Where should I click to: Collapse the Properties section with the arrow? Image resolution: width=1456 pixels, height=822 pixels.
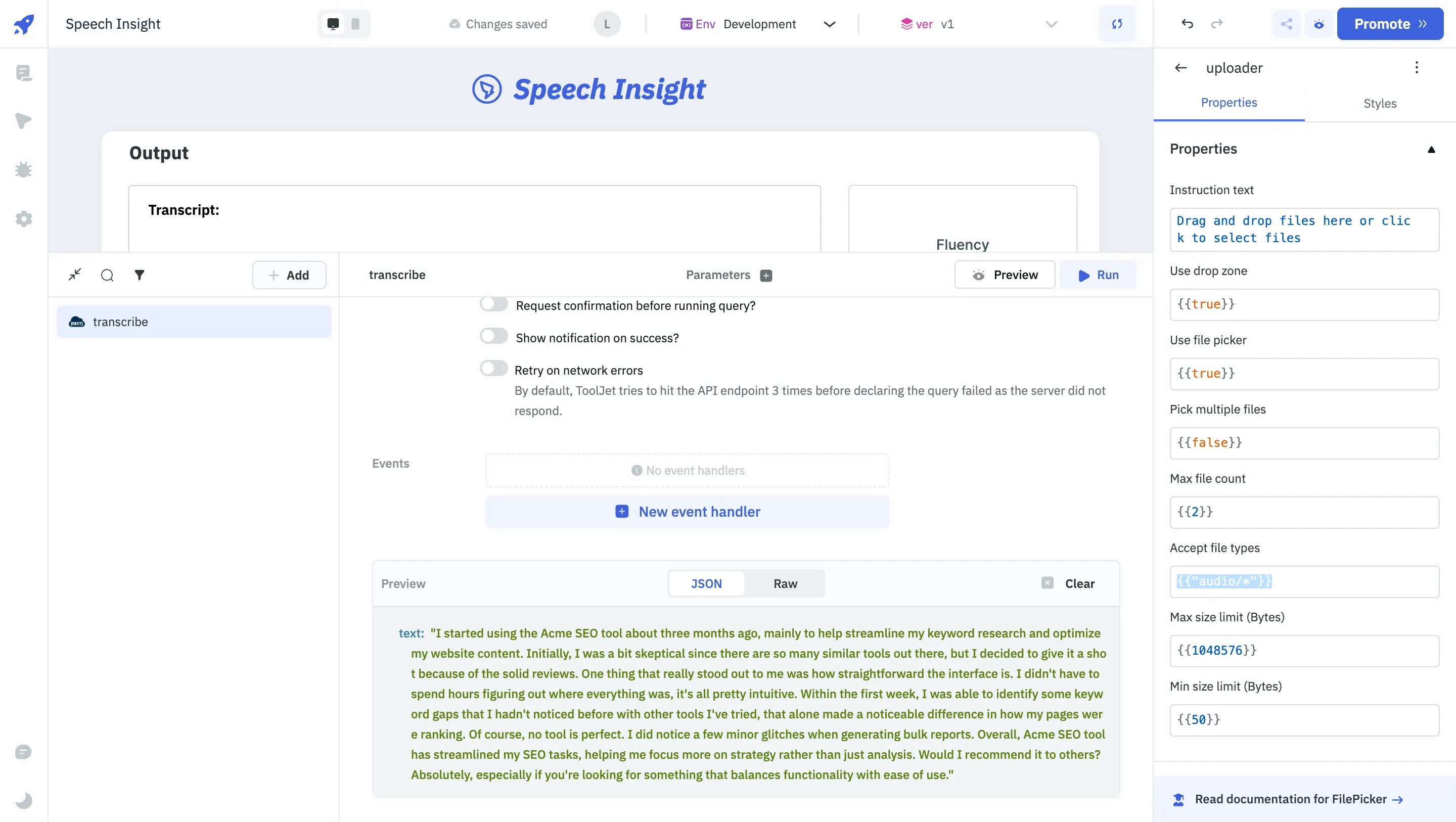click(1431, 149)
